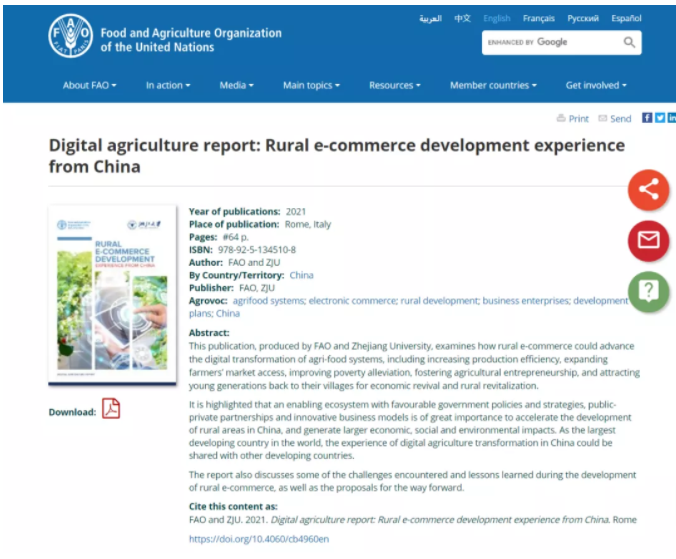Click the red share floating button
Image resolution: width=676 pixels, height=559 pixels.
pos(648,190)
